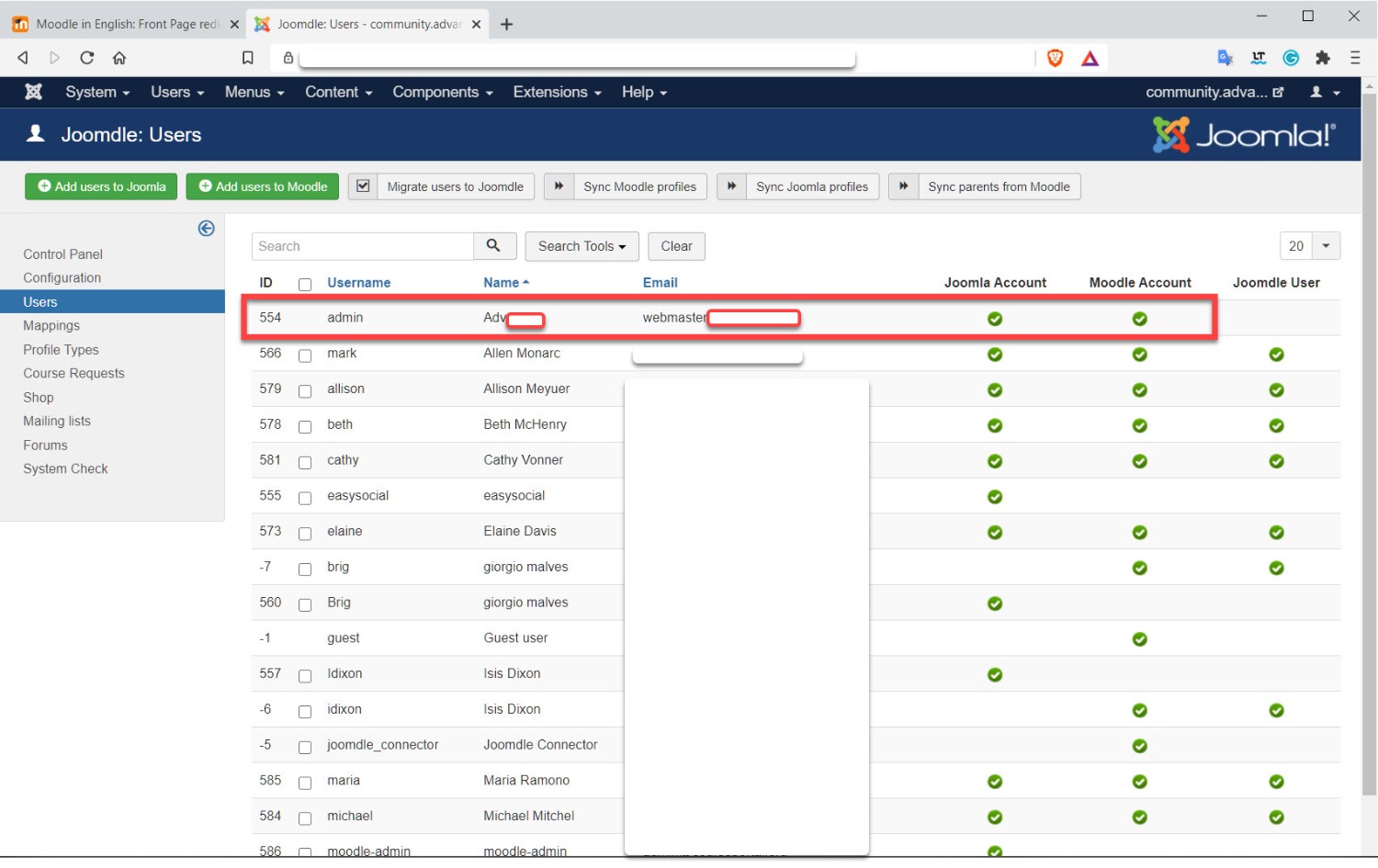This screenshot has width=1378, height=868.
Task: Click the browser reload icon
Action: pyautogui.click(x=87, y=58)
